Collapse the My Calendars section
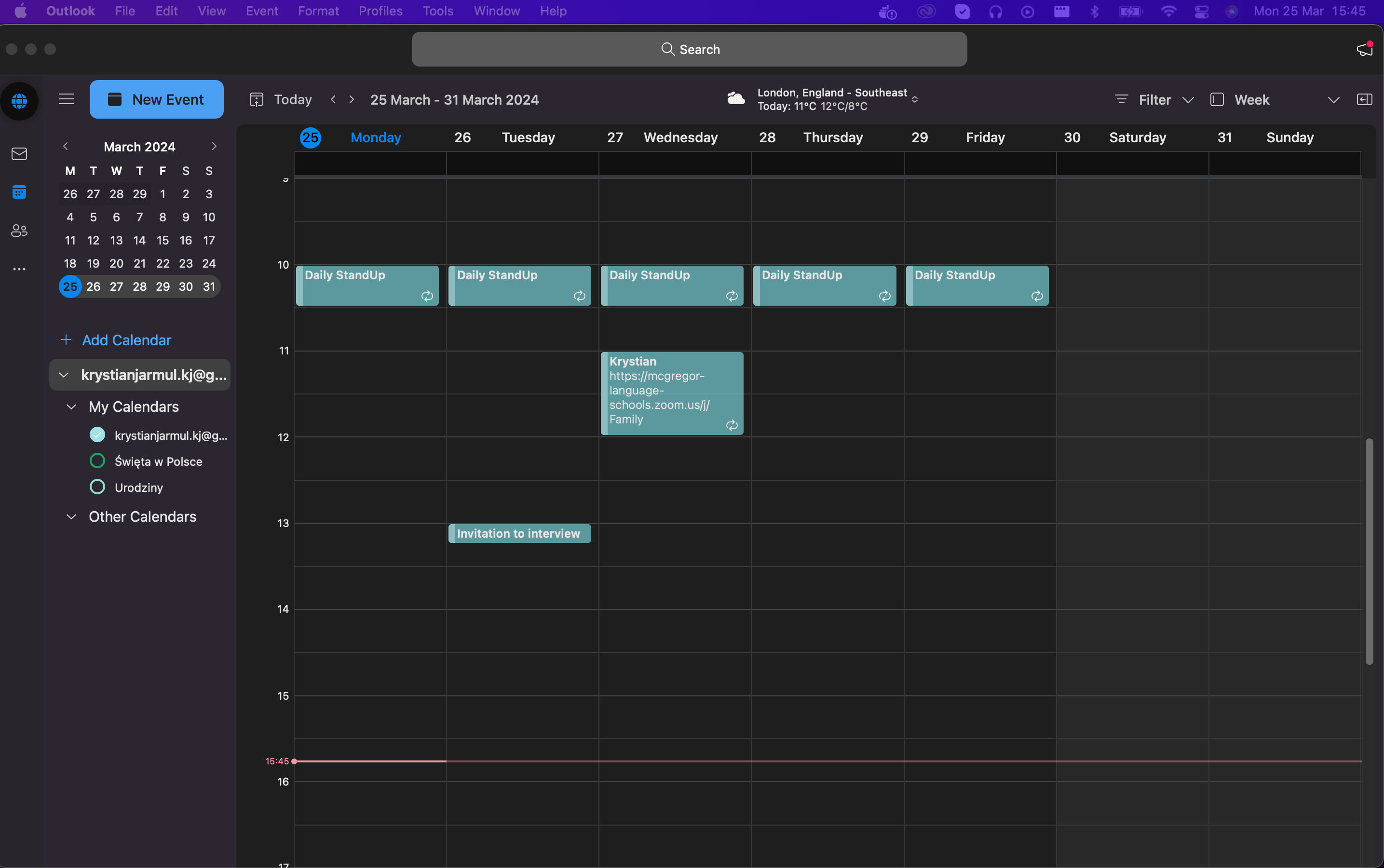The height and width of the screenshot is (868, 1384). 71,407
